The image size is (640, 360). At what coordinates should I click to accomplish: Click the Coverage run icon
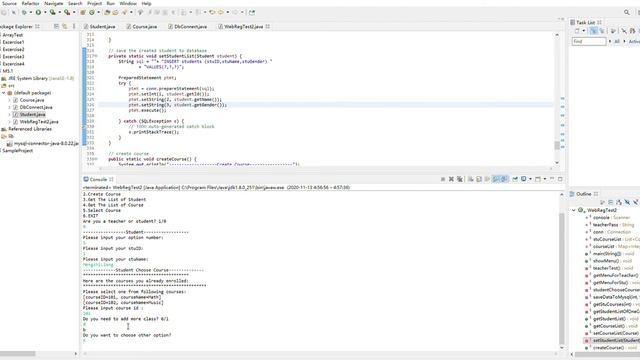click(53, 12)
